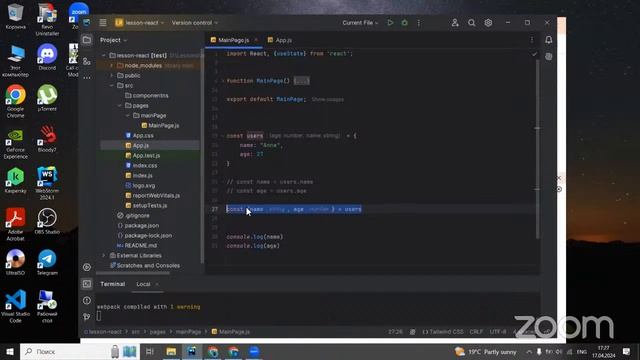640x360 pixels.
Task: Open the database tool icon under notifications
Action: click(549, 56)
